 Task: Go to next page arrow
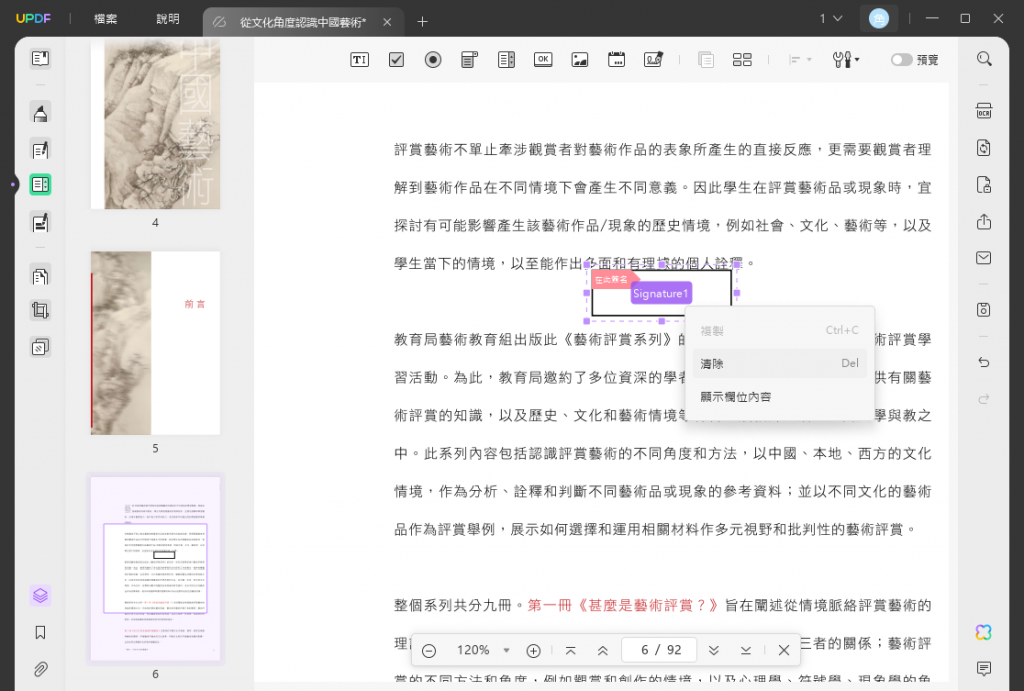tap(714, 651)
